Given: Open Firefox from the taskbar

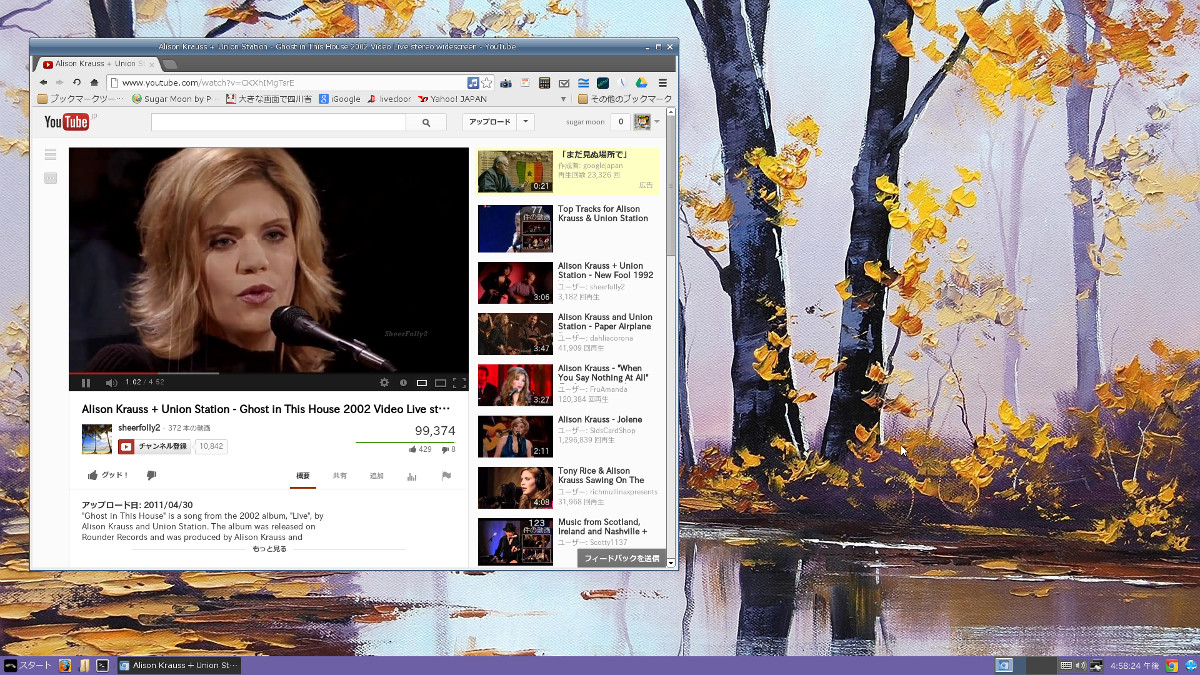Looking at the screenshot, I should [65, 665].
